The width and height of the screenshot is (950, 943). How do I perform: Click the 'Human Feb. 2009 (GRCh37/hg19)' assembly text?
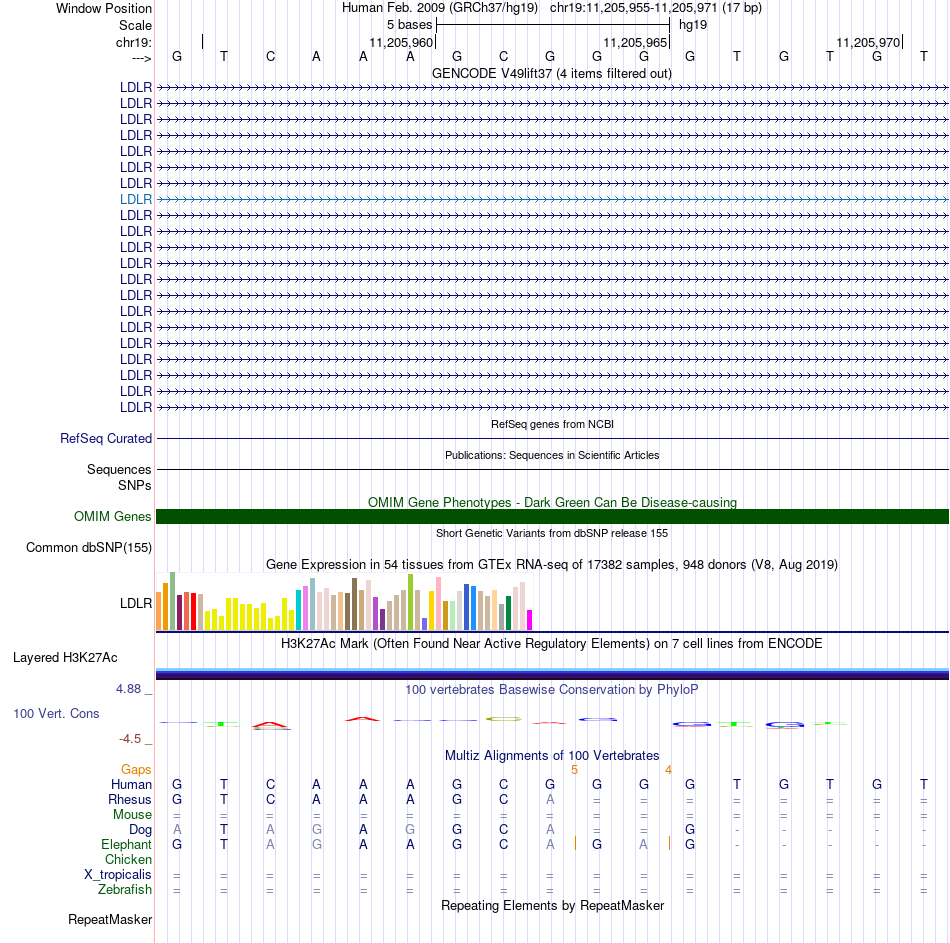[x=440, y=8]
